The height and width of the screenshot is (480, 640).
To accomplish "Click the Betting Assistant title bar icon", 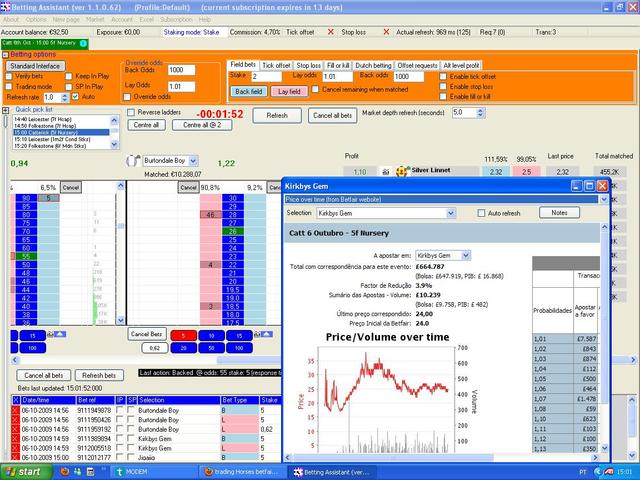I will [5, 7].
